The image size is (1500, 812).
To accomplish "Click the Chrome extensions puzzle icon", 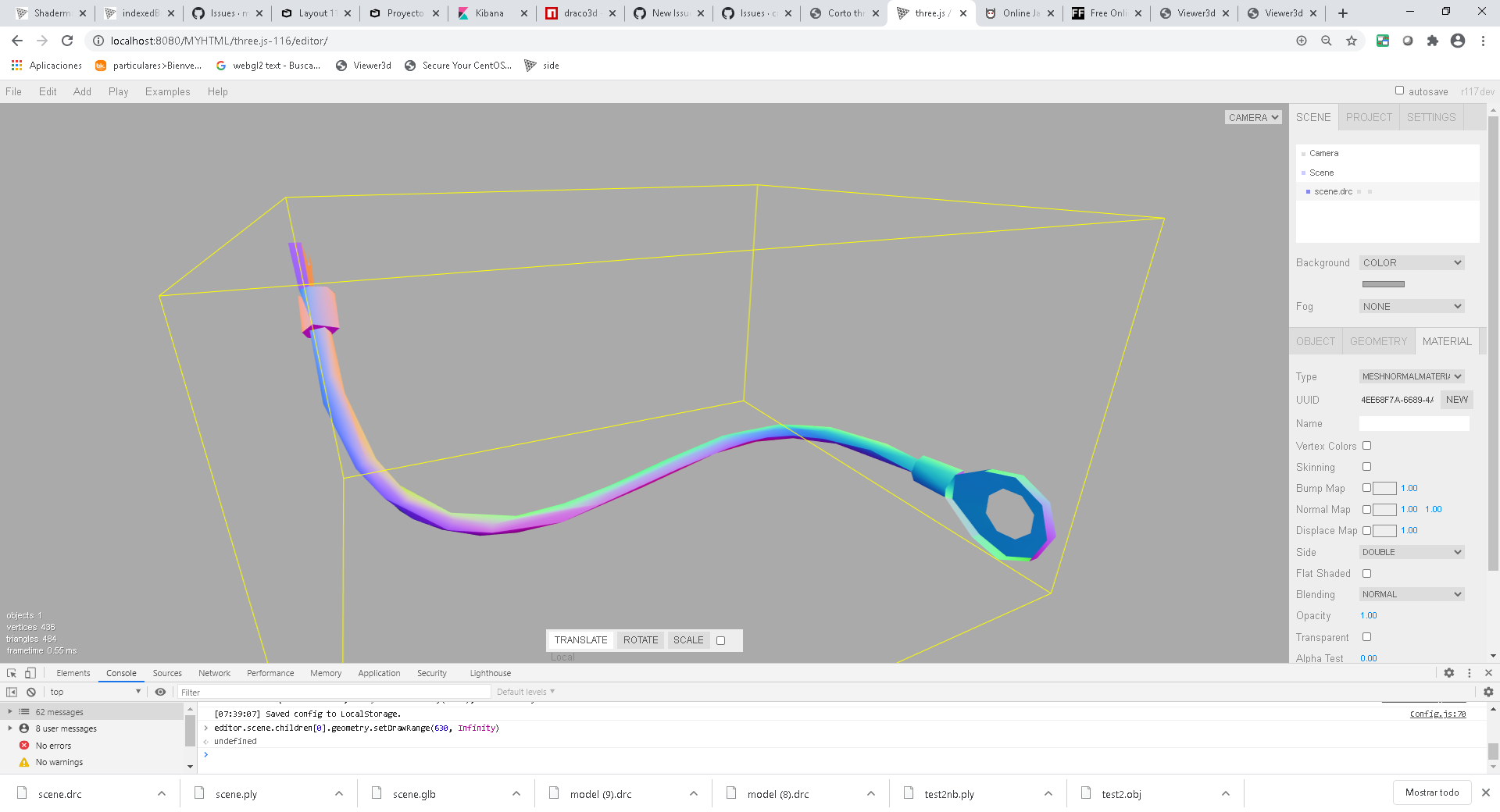I will coord(1433,41).
